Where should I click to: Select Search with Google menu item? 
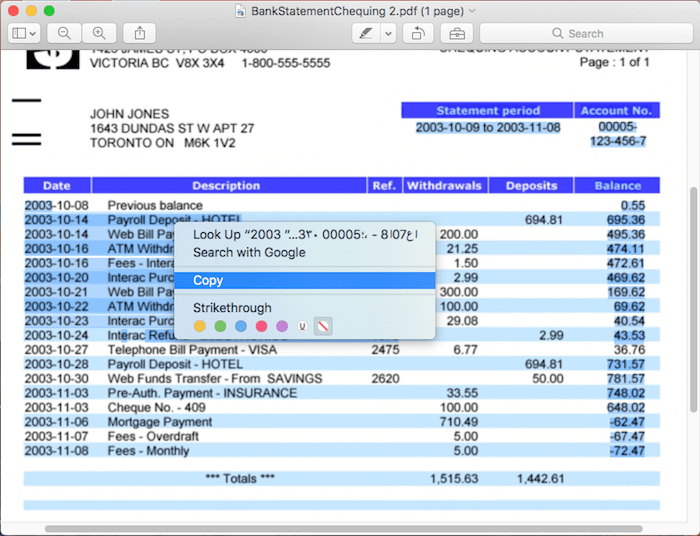click(249, 253)
